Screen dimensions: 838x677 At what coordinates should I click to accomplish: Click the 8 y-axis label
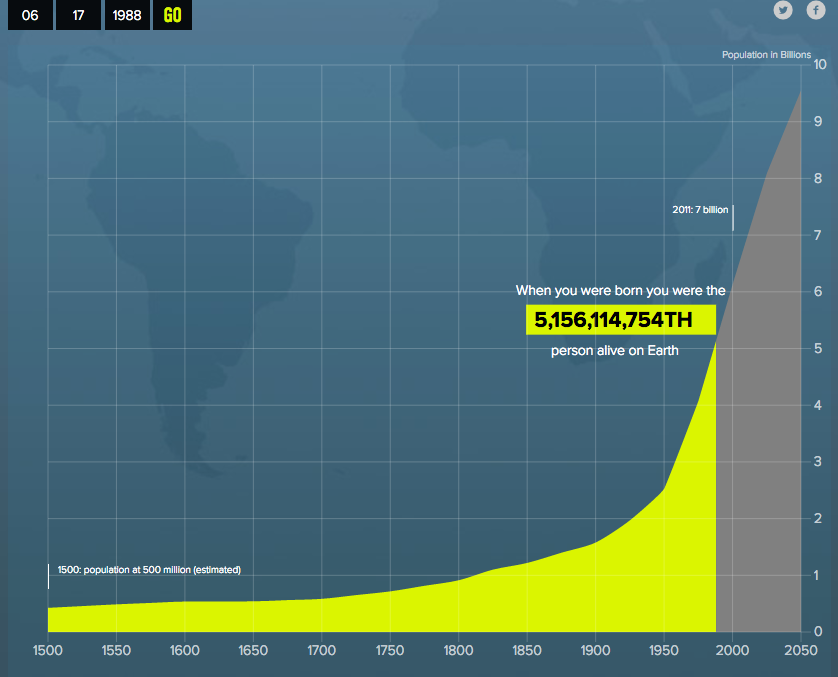pos(818,178)
